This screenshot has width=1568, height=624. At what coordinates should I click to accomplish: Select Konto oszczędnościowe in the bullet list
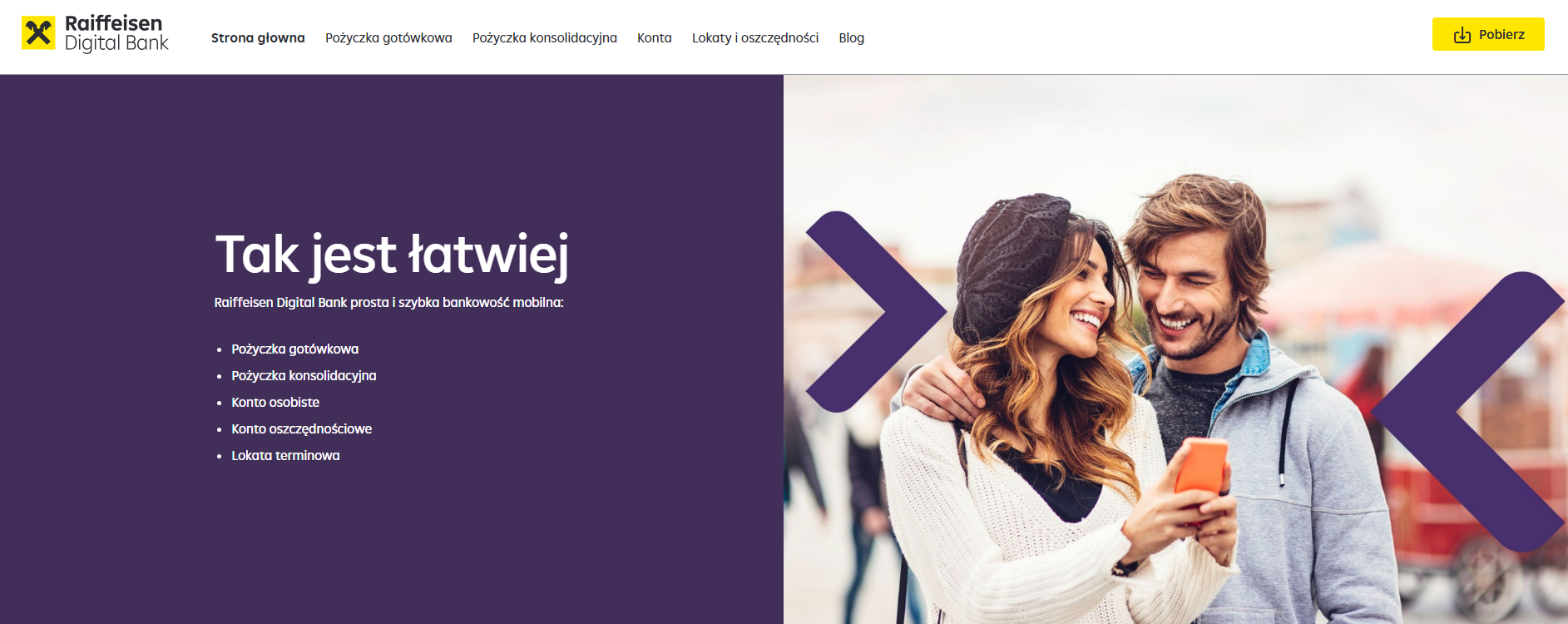[302, 428]
